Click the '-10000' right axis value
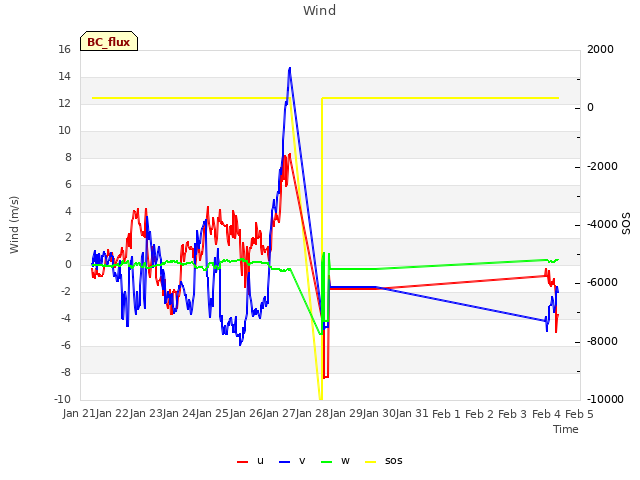640x480 pixels. (605, 399)
